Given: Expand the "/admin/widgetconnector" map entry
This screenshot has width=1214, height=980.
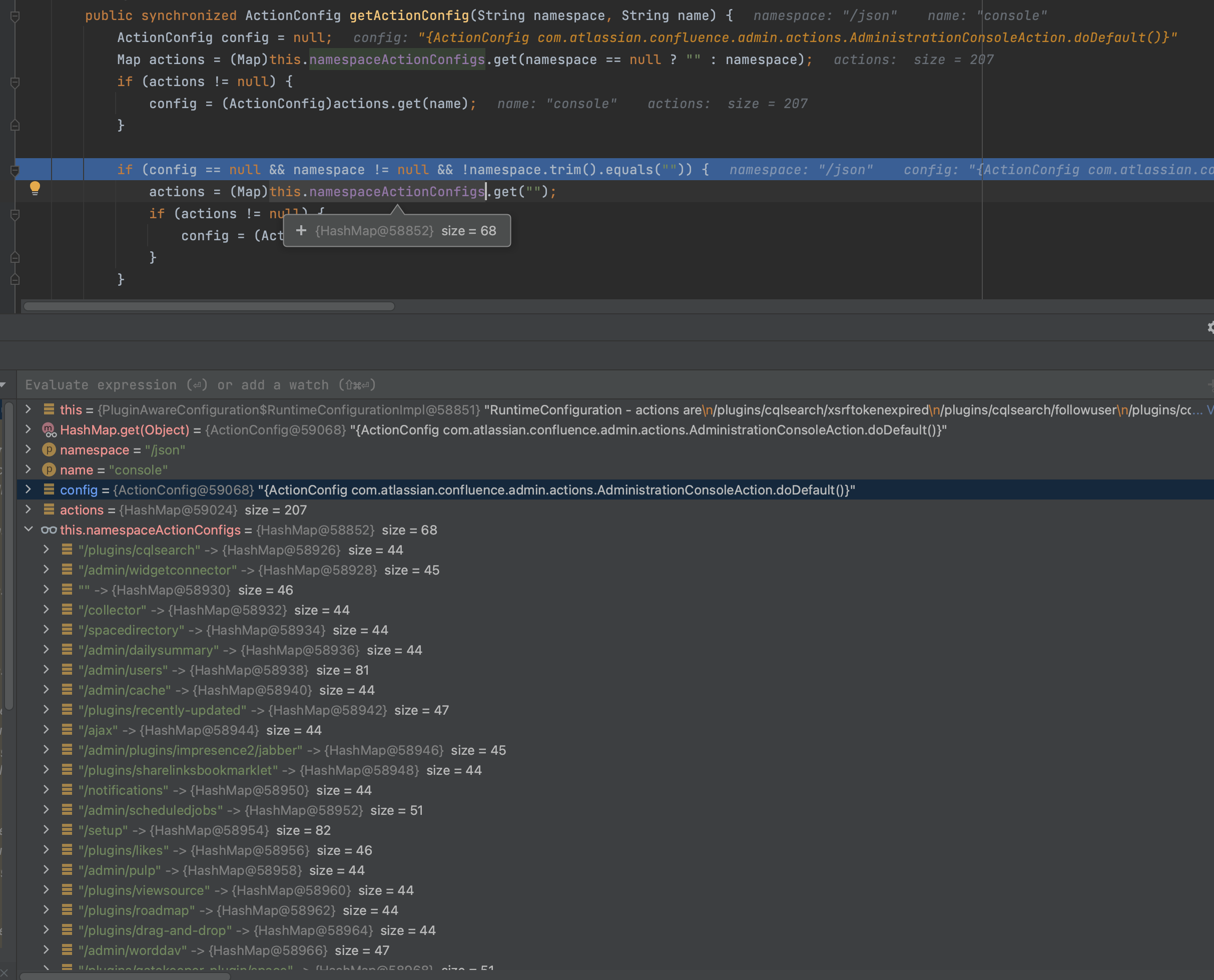Looking at the screenshot, I should point(46,570).
